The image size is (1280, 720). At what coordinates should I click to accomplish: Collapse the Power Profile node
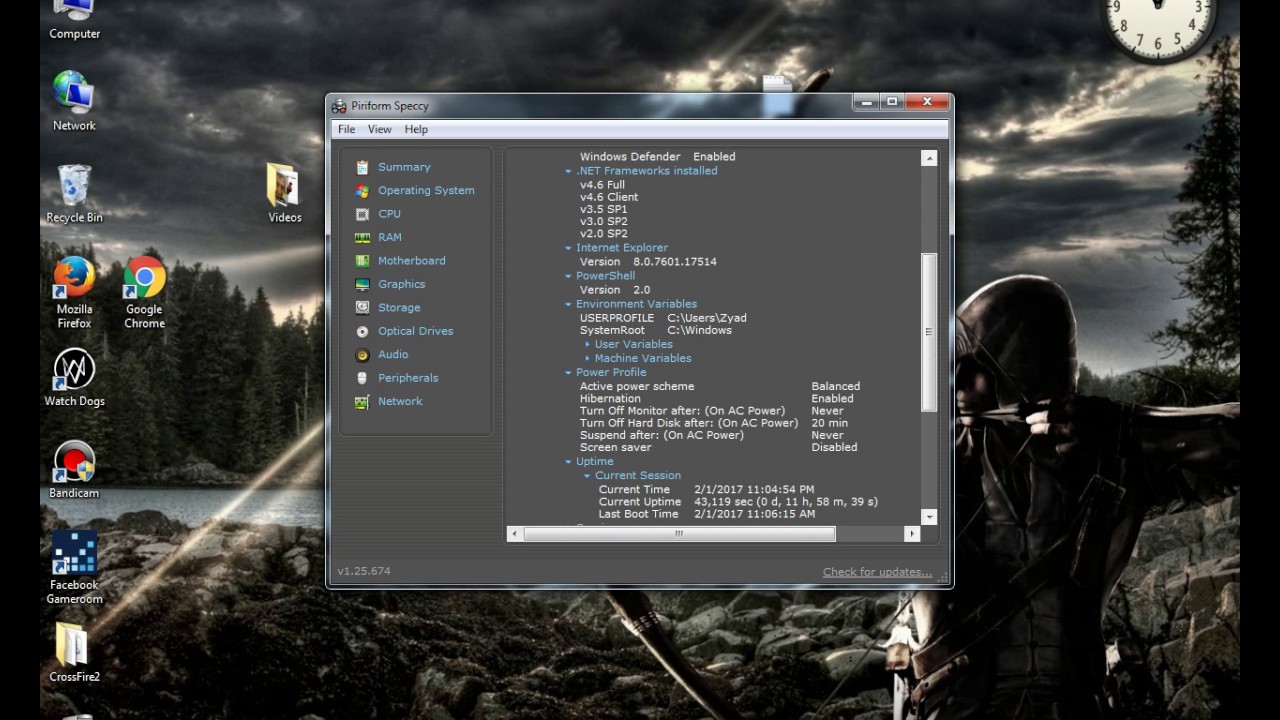coord(568,372)
